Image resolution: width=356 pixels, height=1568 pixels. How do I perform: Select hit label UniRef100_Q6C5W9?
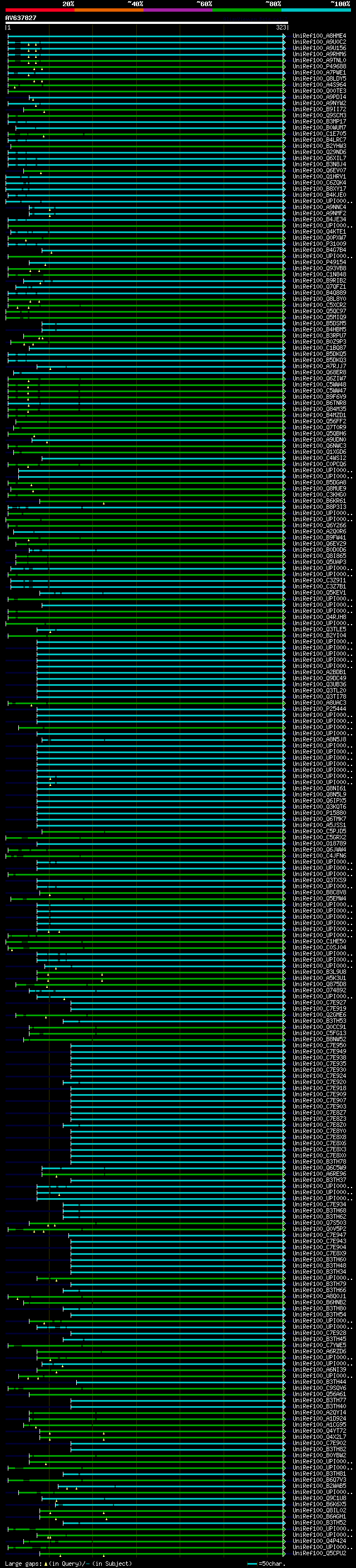319,1168
